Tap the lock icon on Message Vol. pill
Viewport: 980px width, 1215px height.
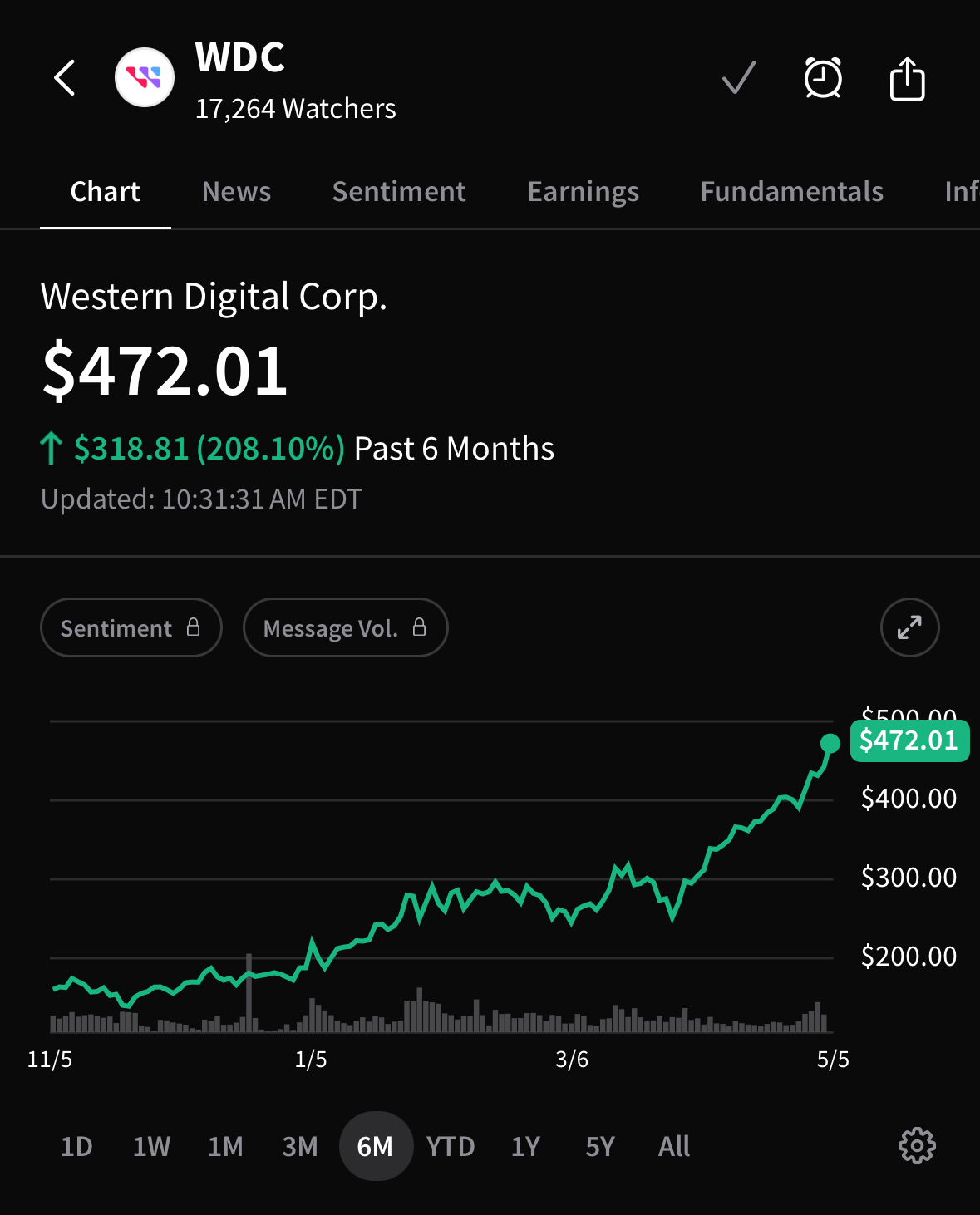419,627
